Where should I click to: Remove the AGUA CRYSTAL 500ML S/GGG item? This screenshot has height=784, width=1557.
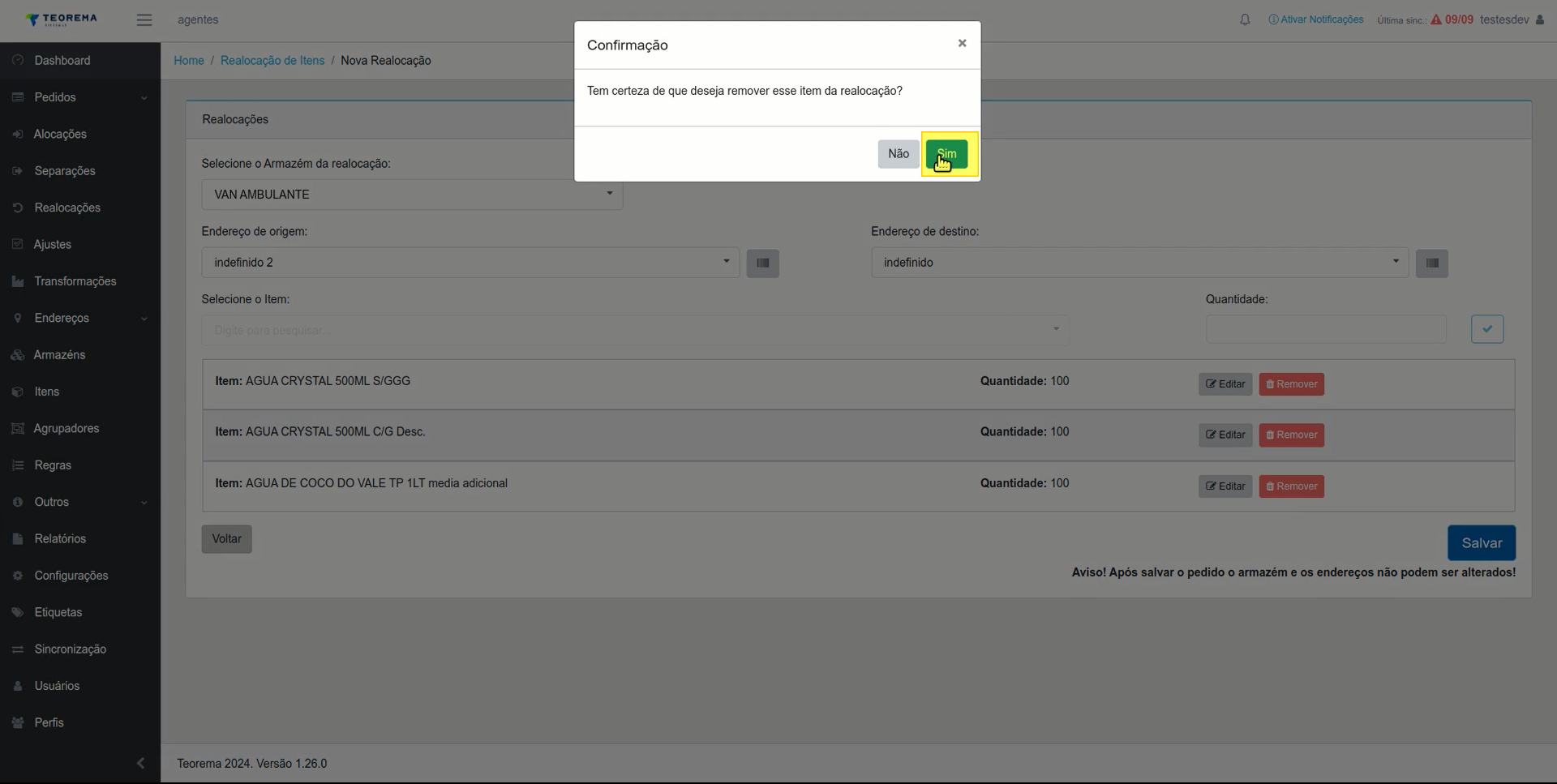click(1292, 384)
